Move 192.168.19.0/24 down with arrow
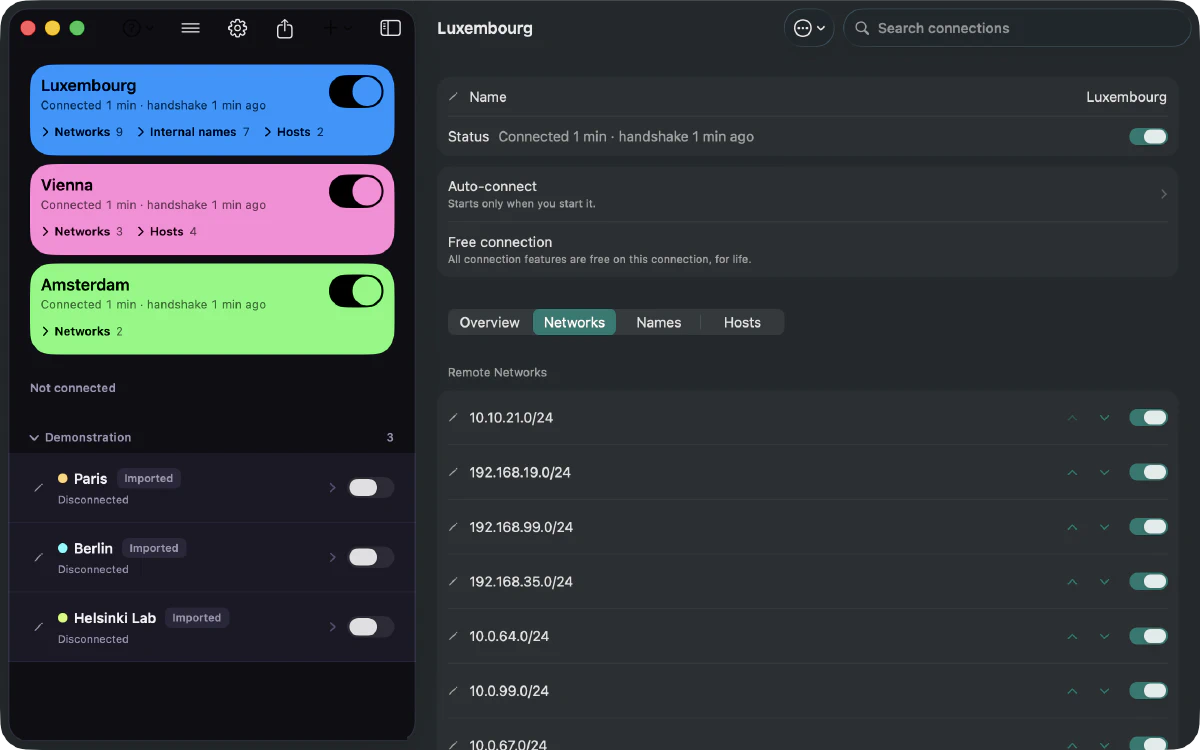 1104,472
